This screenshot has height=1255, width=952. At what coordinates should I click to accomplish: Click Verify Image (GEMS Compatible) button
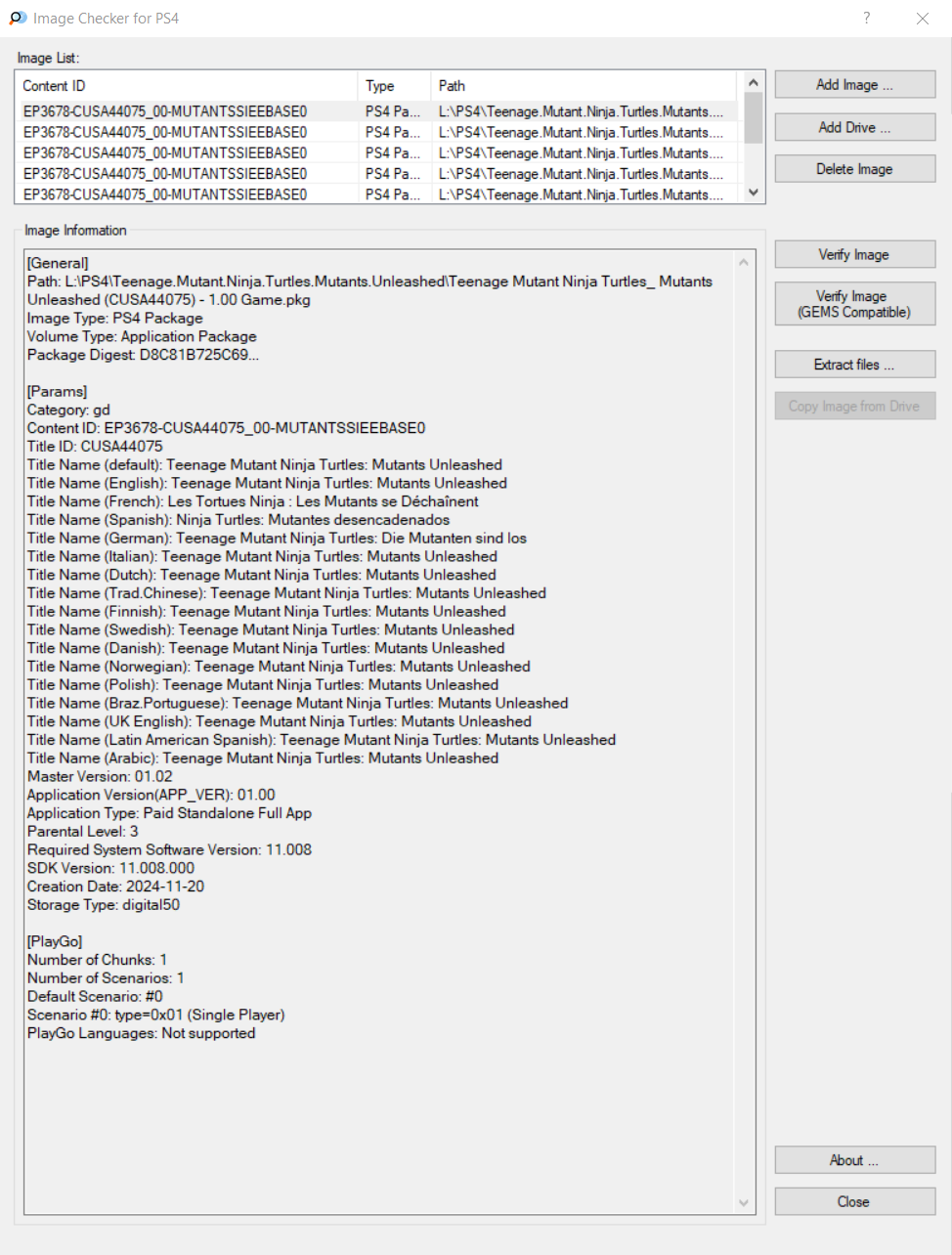855,304
